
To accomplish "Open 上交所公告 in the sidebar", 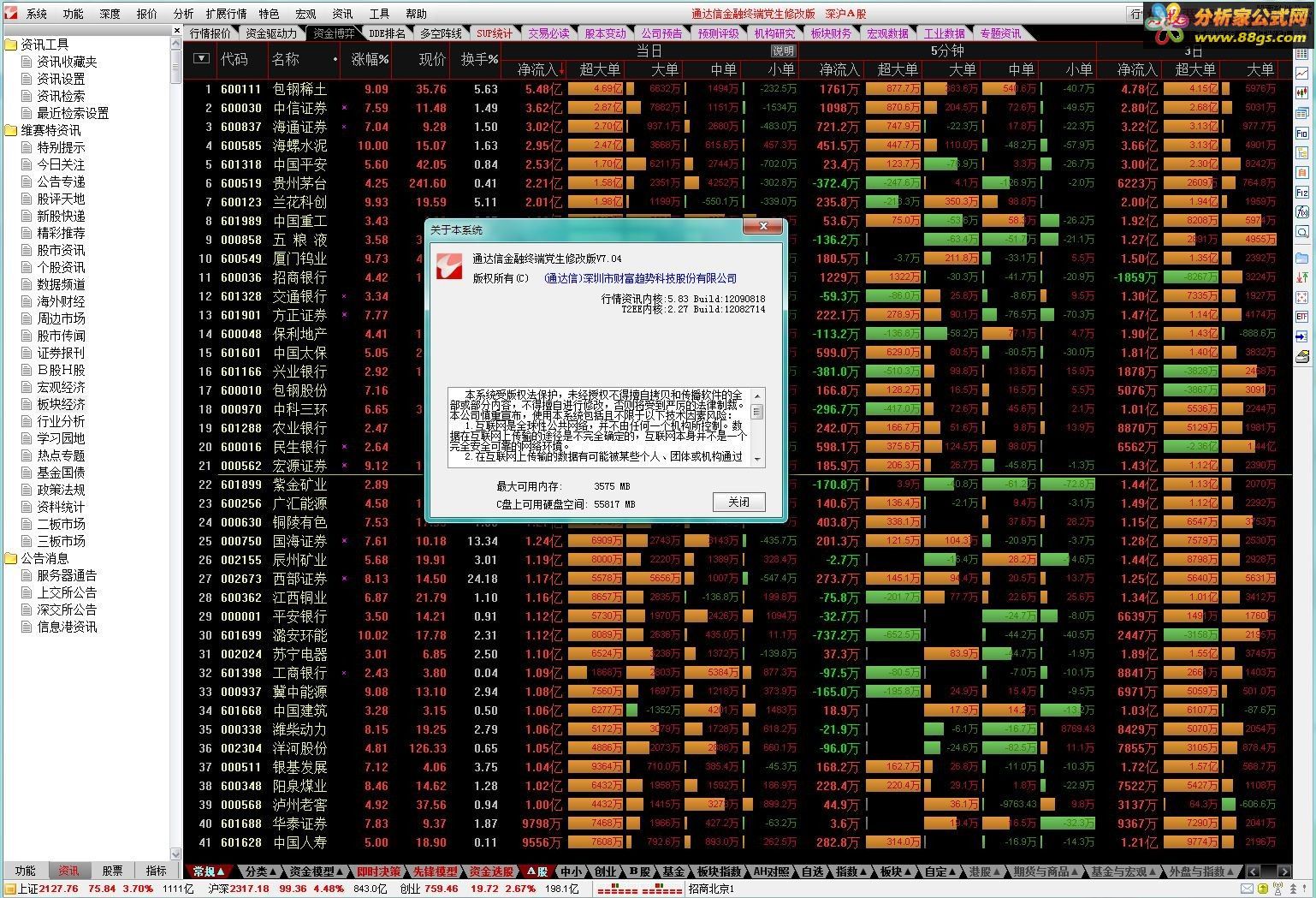I will pyautogui.click(x=66, y=592).
